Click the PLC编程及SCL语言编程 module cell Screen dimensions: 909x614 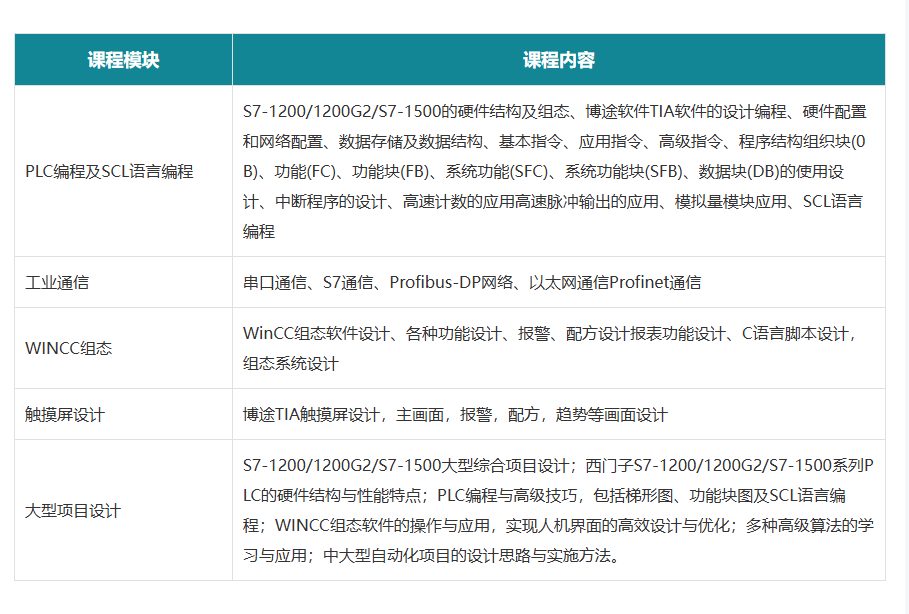pos(123,171)
